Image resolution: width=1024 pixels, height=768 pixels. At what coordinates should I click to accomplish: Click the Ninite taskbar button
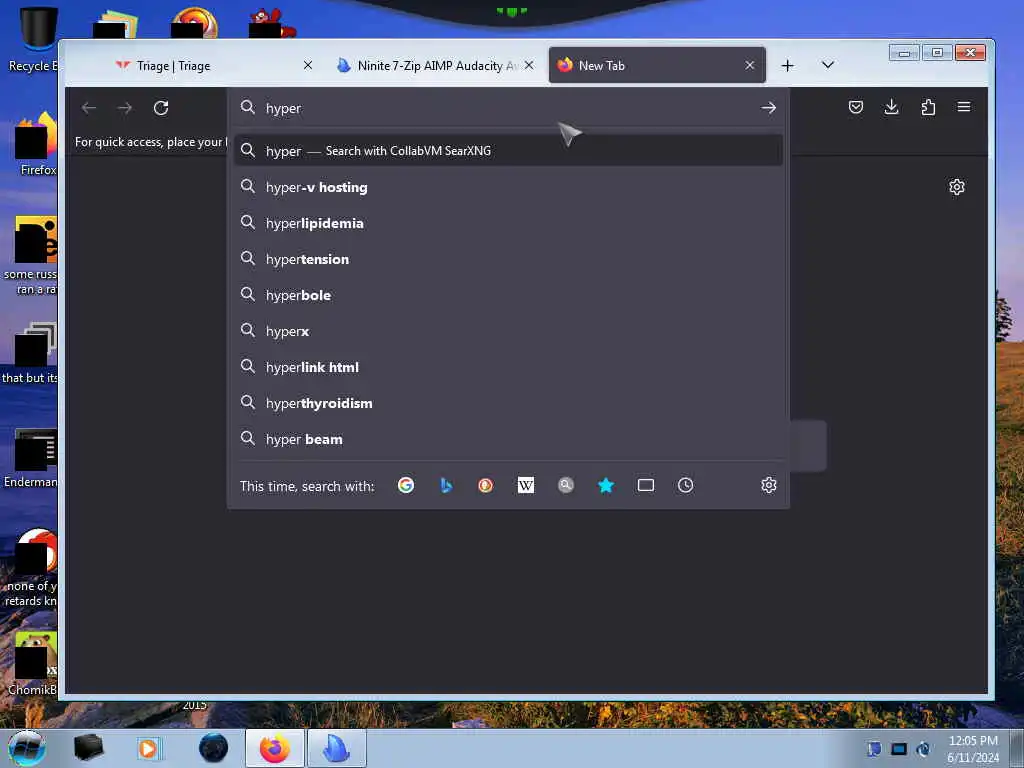(x=337, y=748)
